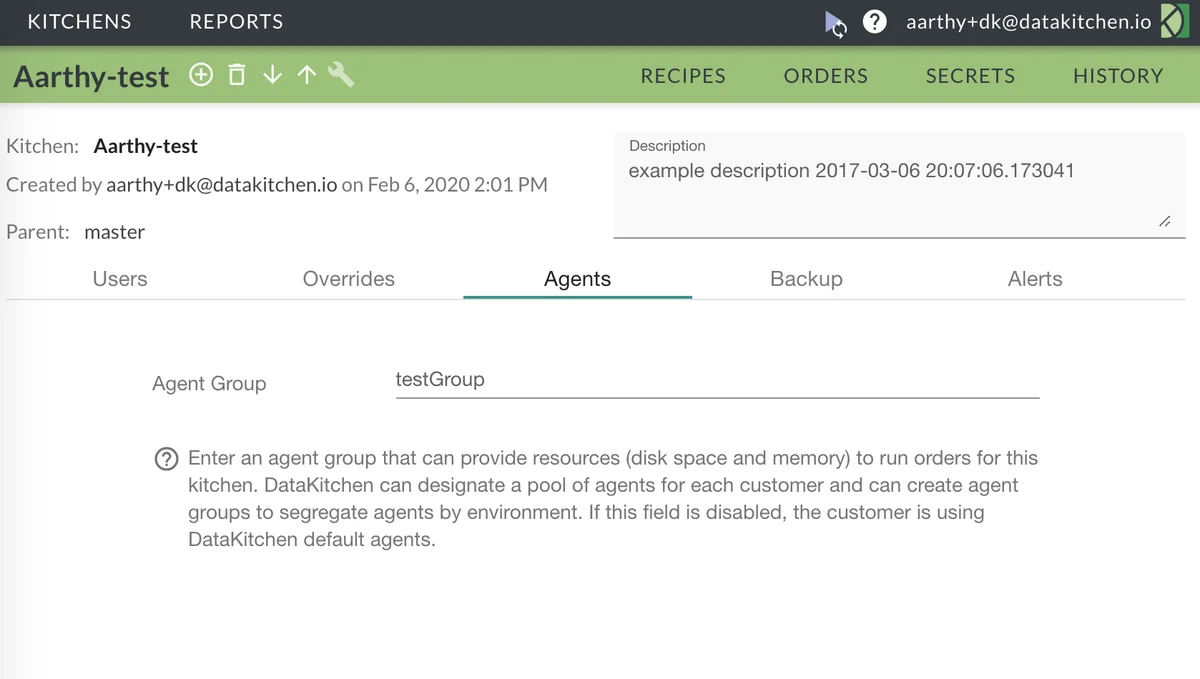This screenshot has height=679, width=1200.
Task: Click the Agent Group field containing testGroup
Action: pos(717,380)
